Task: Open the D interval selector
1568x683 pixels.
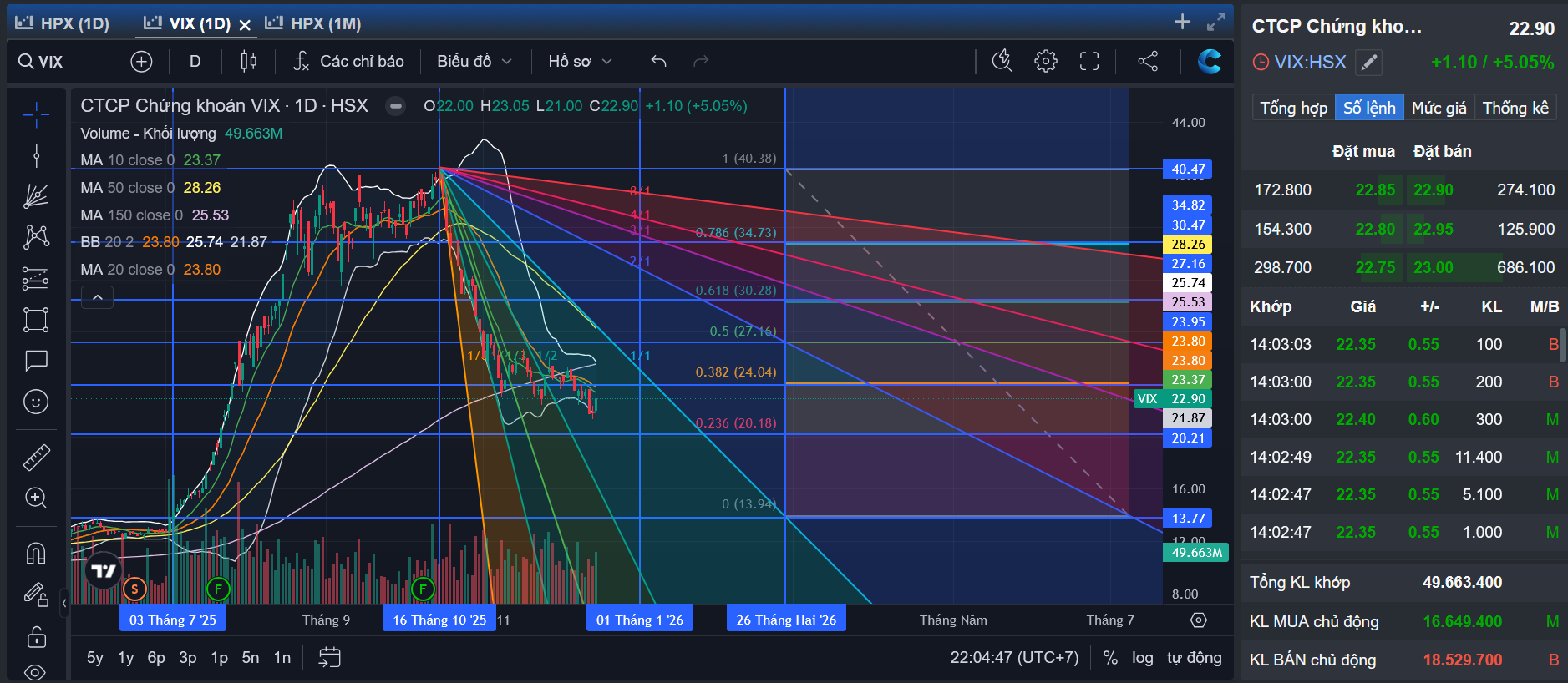Action: click(x=195, y=61)
